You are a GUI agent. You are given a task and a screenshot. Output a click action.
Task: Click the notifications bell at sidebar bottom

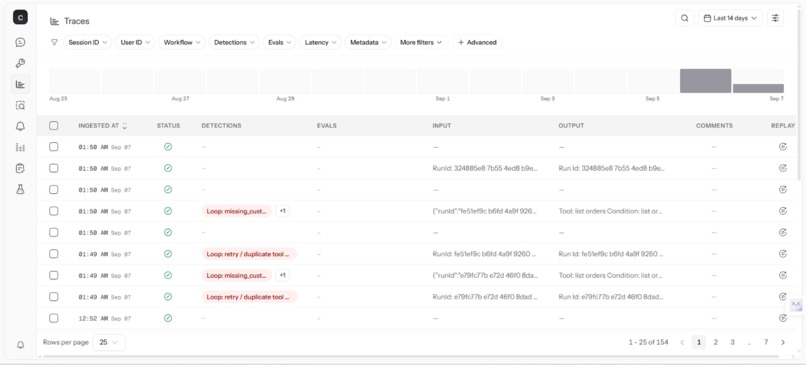20,345
